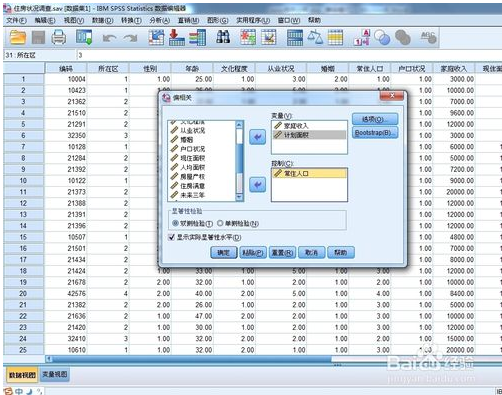
Task: Select 家庭收入 in the Variables box
Action: tap(309, 126)
